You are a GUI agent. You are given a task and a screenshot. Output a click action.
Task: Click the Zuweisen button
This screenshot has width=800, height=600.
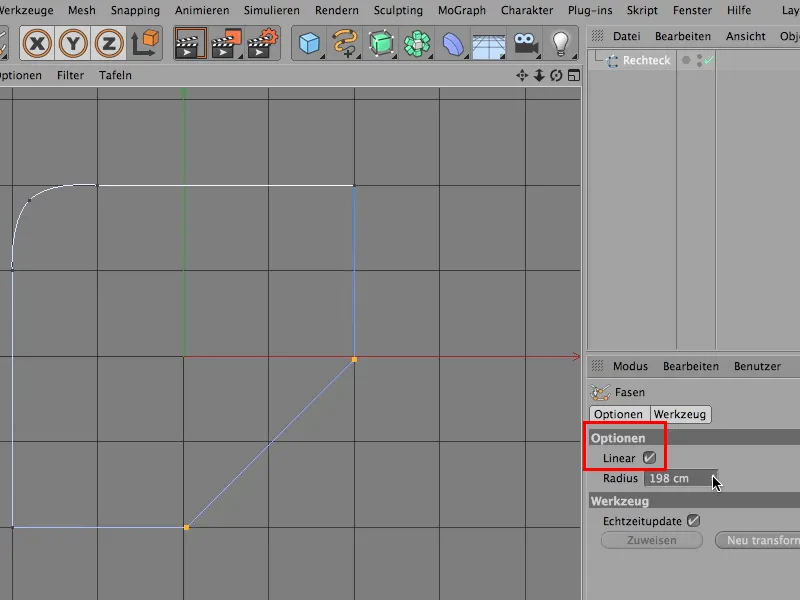pyautogui.click(x=651, y=540)
